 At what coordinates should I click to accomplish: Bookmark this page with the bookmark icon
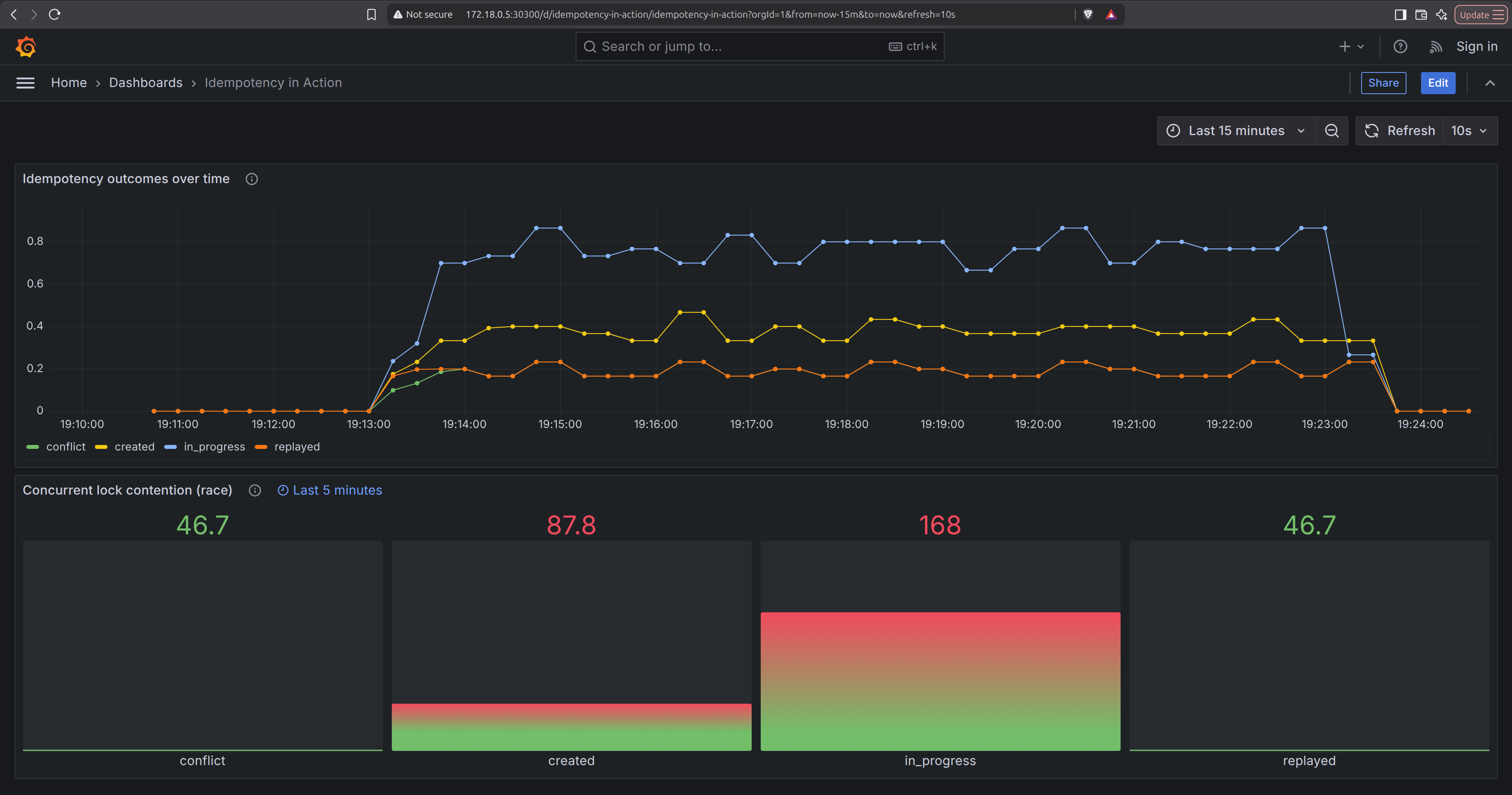[371, 15]
